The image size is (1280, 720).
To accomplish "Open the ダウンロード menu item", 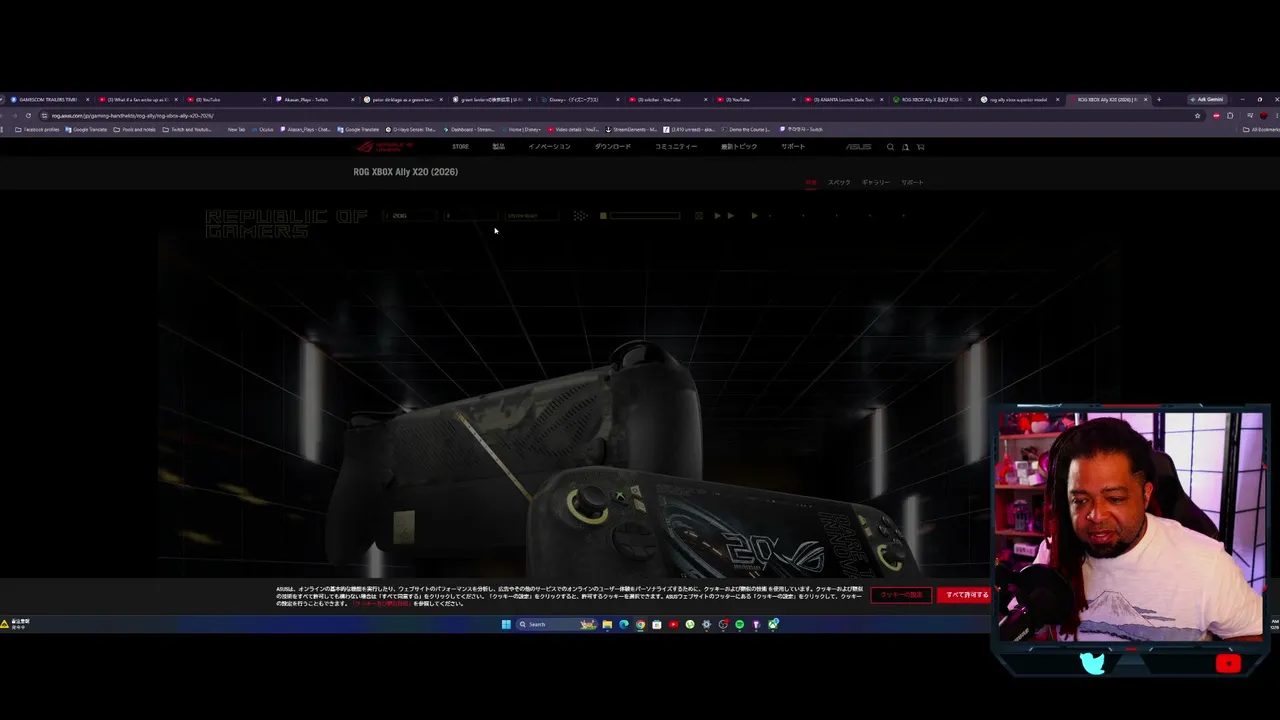I will pyautogui.click(x=613, y=147).
